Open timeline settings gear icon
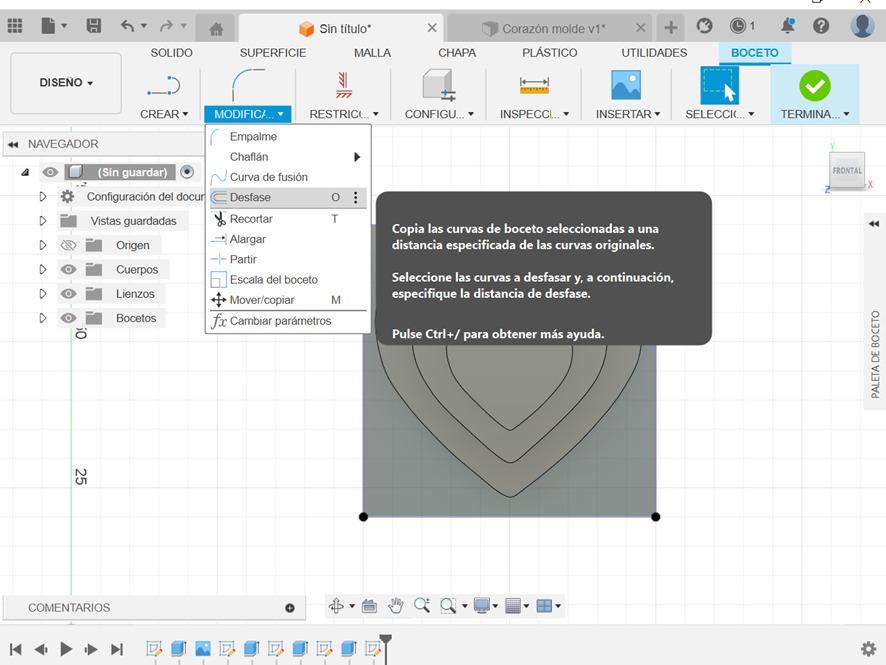Screen dimensions: 886x665 pos(868,649)
